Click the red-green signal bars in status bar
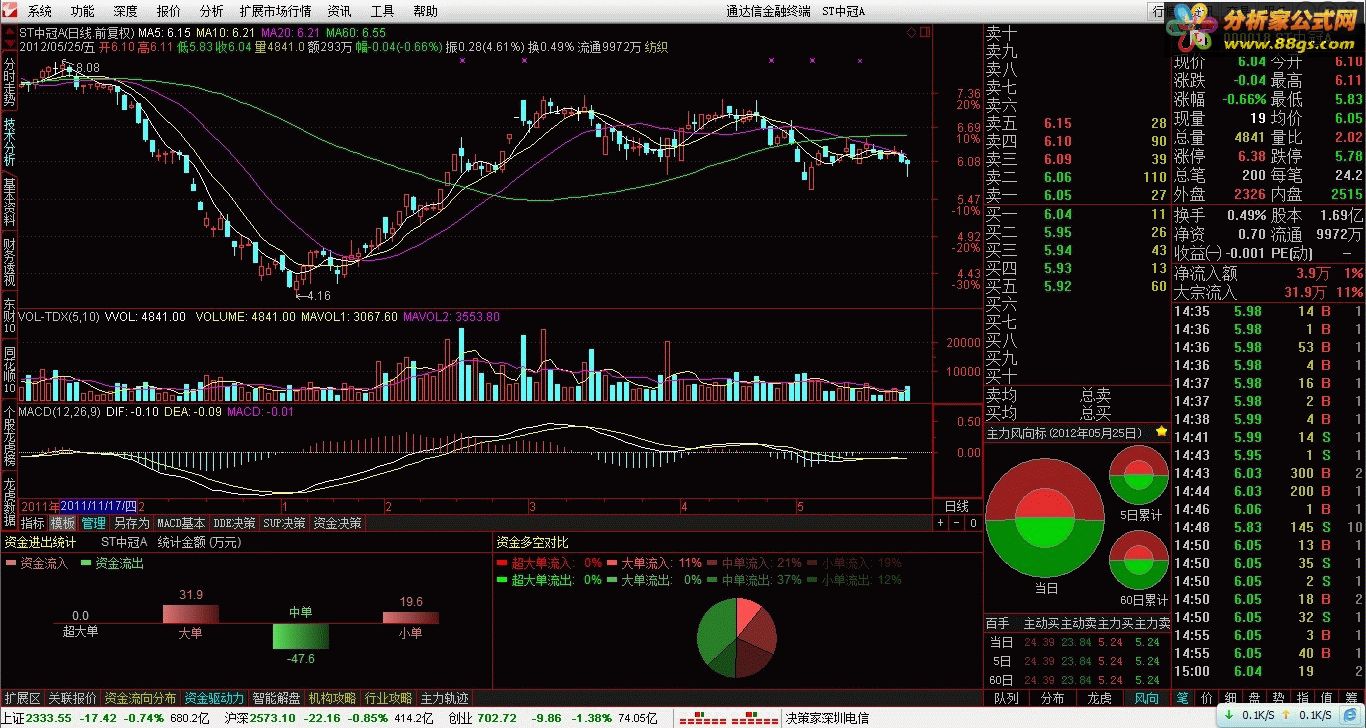The height and width of the screenshot is (728, 1366). [729, 718]
